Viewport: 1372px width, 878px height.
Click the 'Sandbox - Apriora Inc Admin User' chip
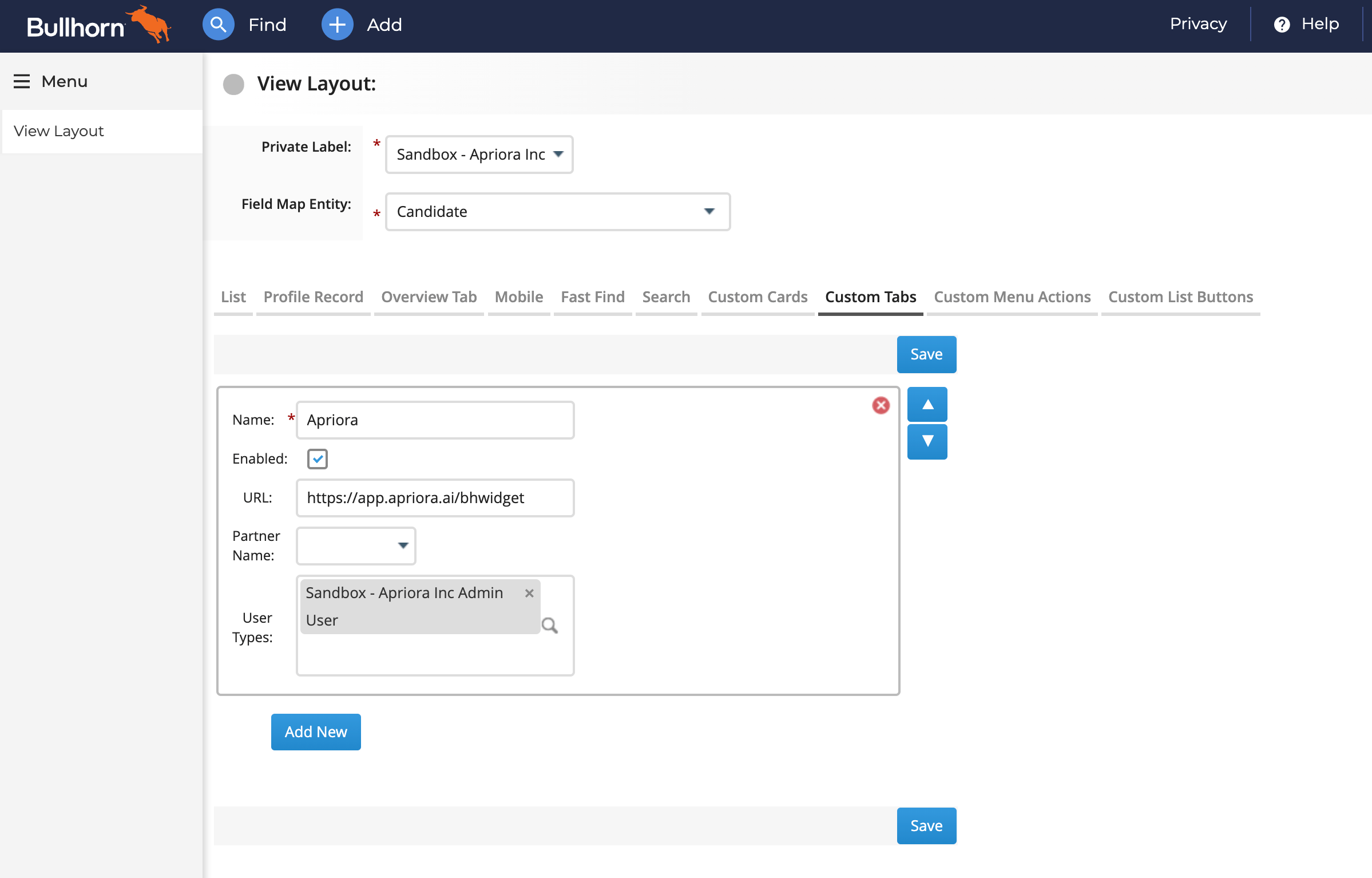(420, 607)
